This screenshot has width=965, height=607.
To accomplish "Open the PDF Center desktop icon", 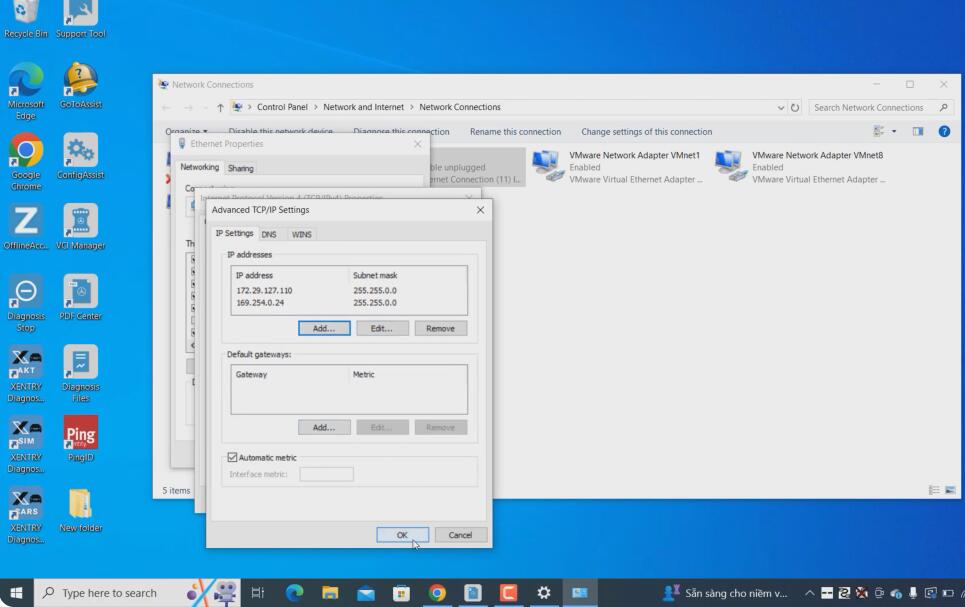I will [81, 298].
